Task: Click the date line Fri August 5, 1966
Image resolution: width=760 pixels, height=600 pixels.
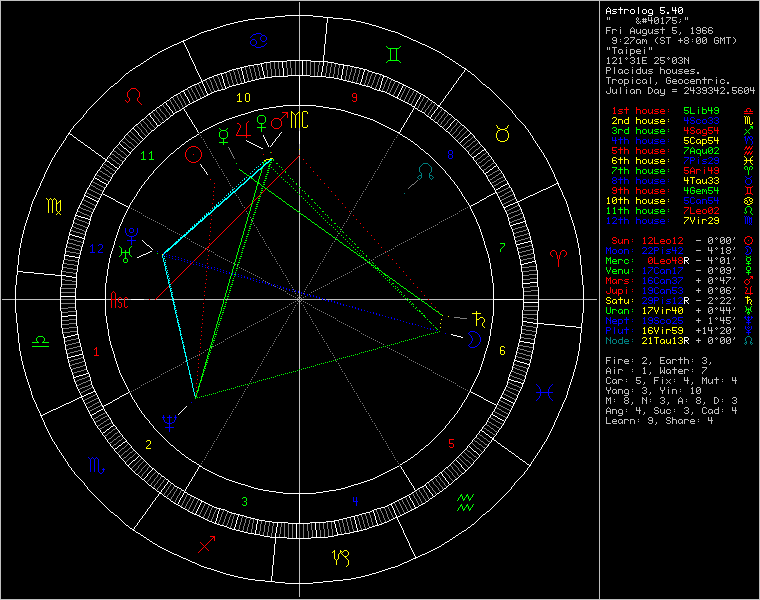Action: (659, 31)
